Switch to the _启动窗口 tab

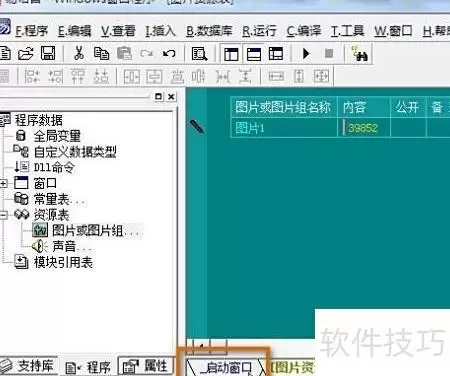click(227, 368)
